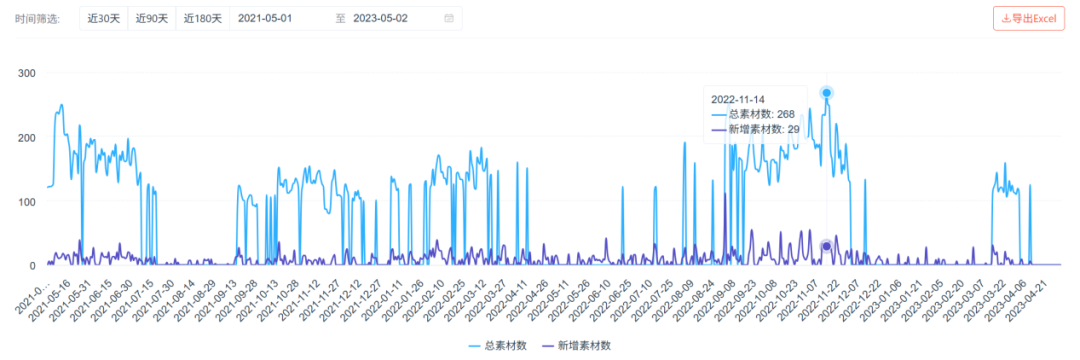Select the 近90天 quick filter
Viewport: 1080px width, 360px height.
click(152, 19)
